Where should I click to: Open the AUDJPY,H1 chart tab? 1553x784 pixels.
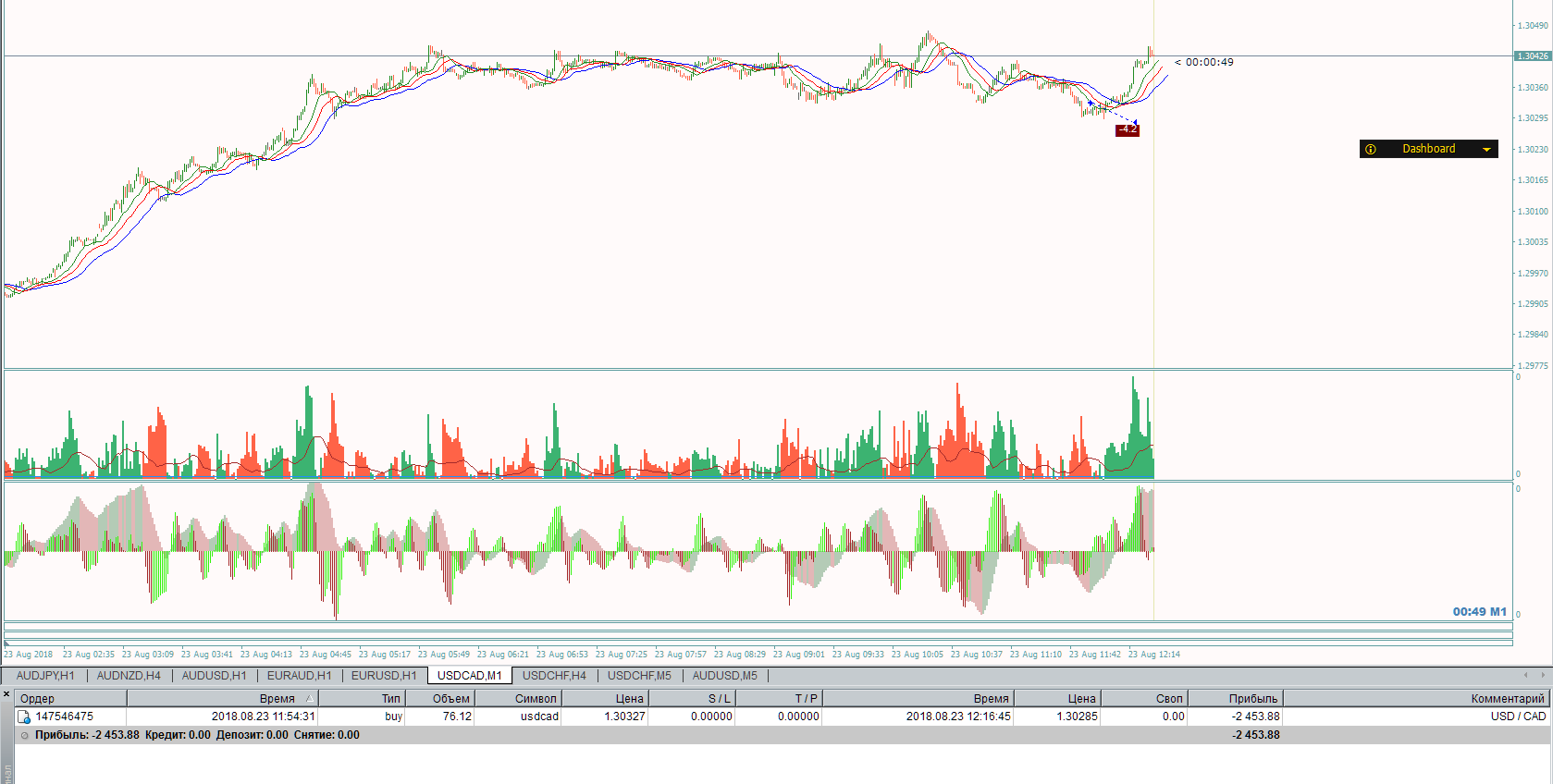click(x=45, y=676)
